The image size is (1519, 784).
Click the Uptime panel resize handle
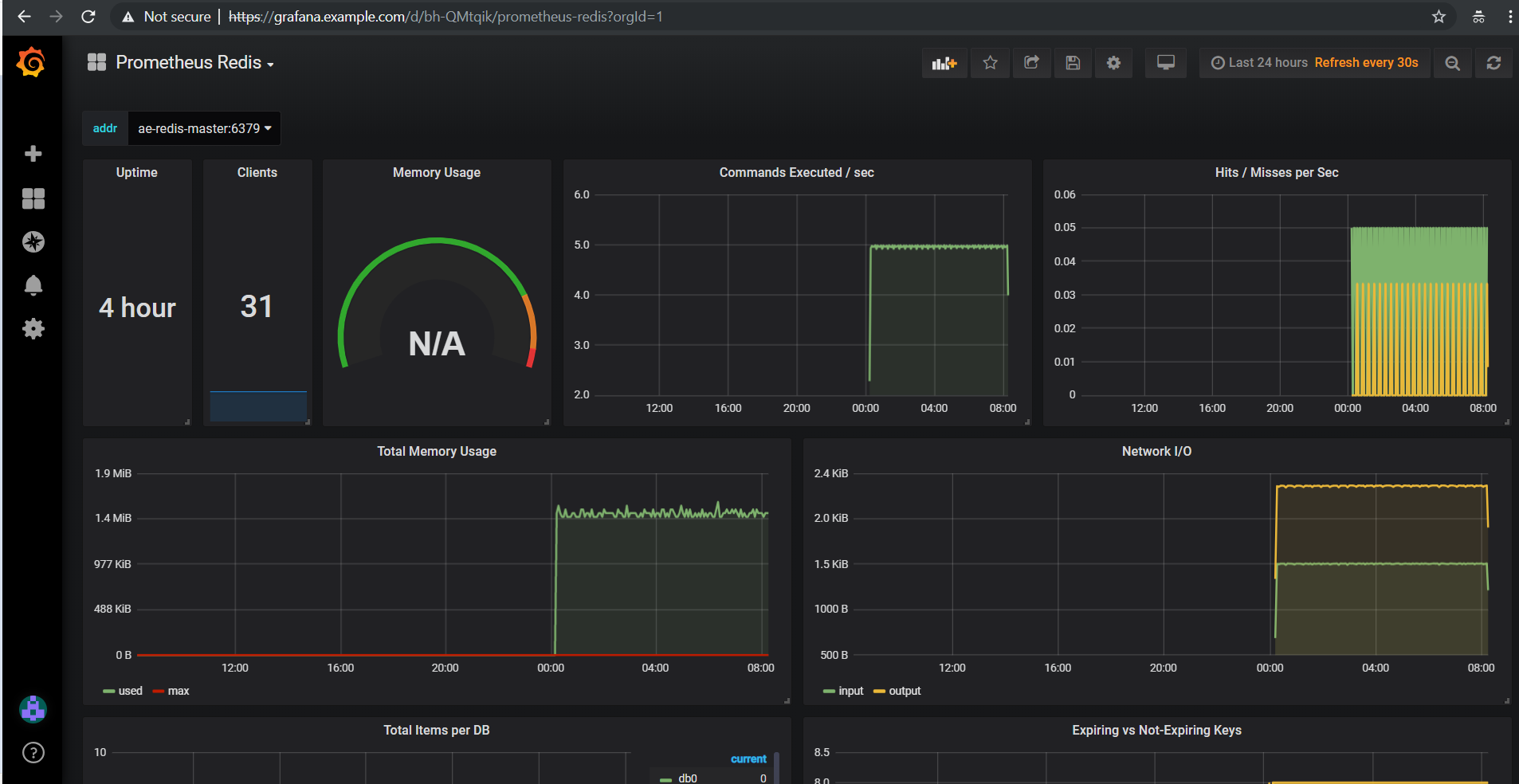click(x=187, y=421)
